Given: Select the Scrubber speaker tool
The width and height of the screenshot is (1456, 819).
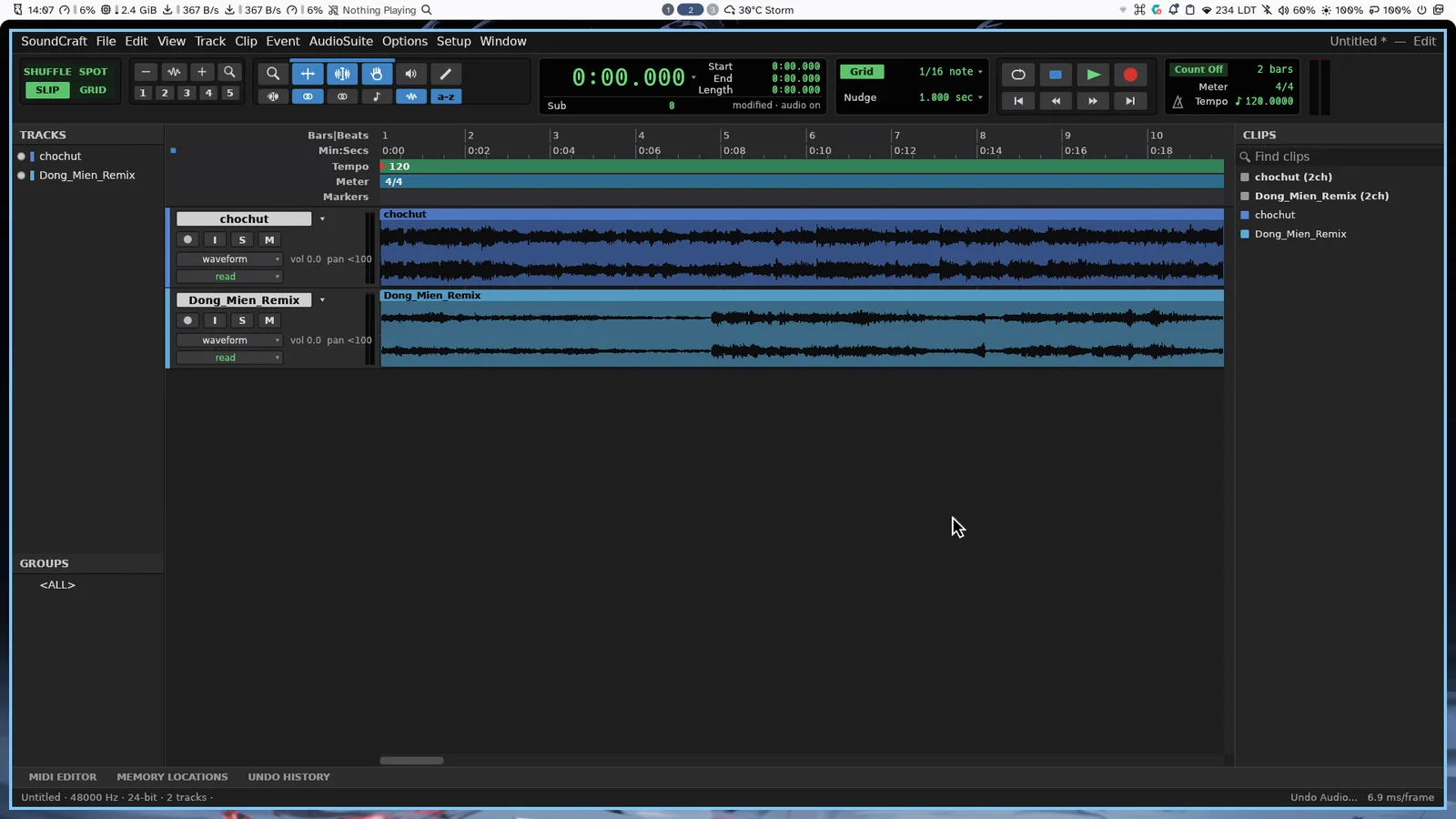Looking at the screenshot, I should (x=411, y=74).
